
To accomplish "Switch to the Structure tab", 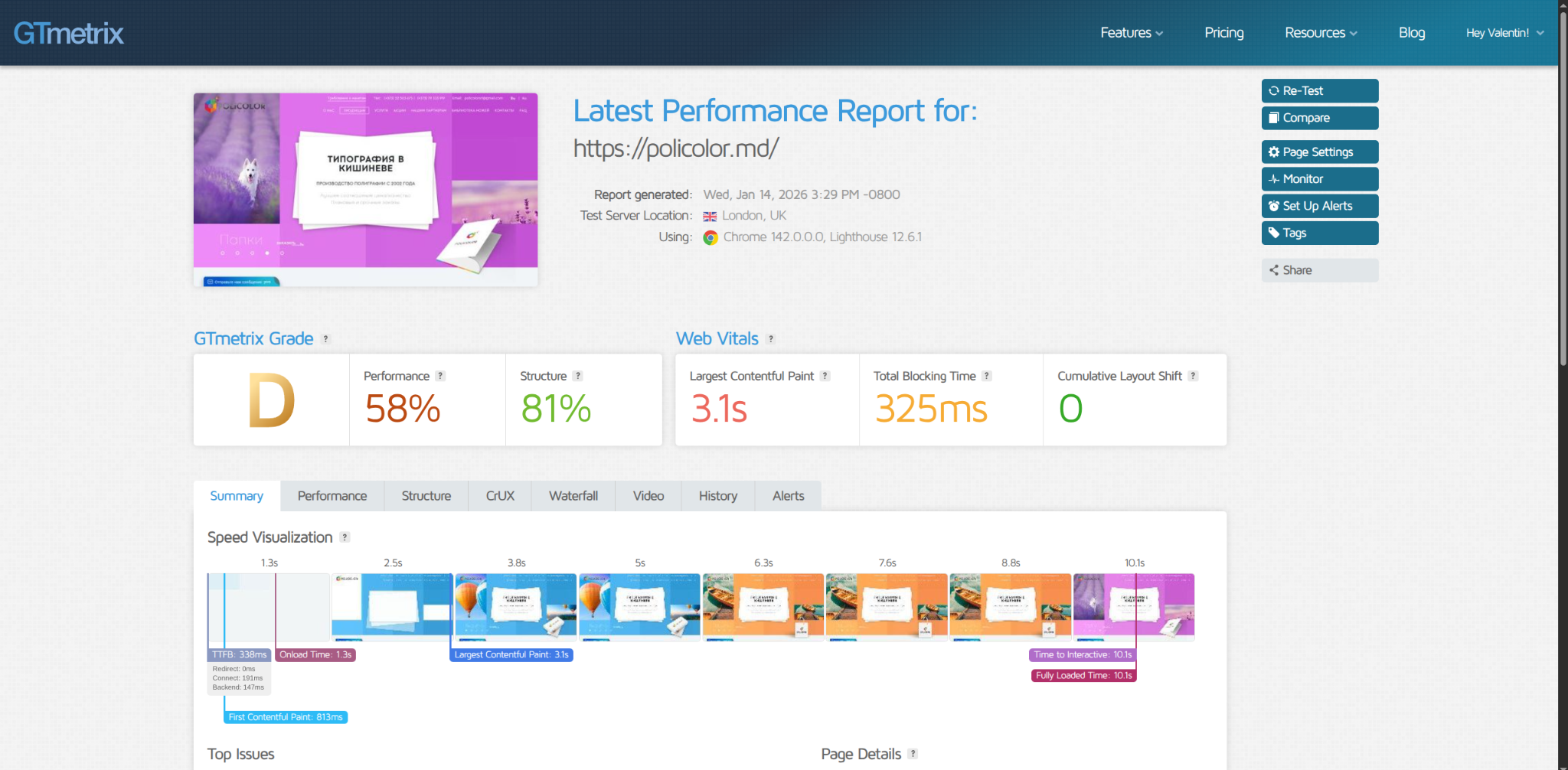I will tap(426, 496).
